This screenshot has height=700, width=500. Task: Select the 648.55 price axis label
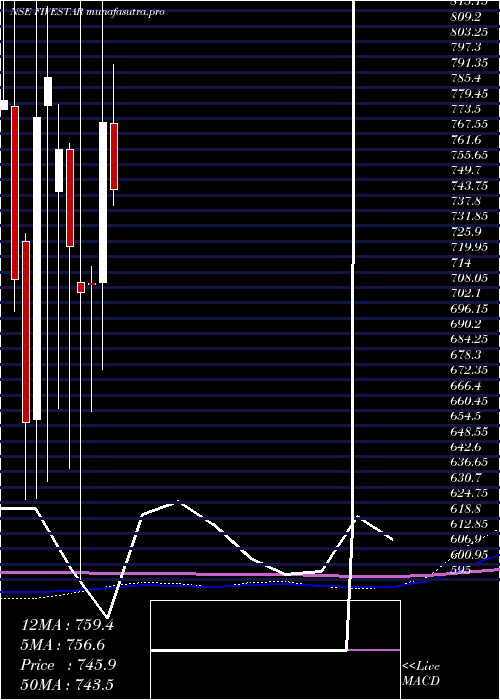click(x=468, y=433)
